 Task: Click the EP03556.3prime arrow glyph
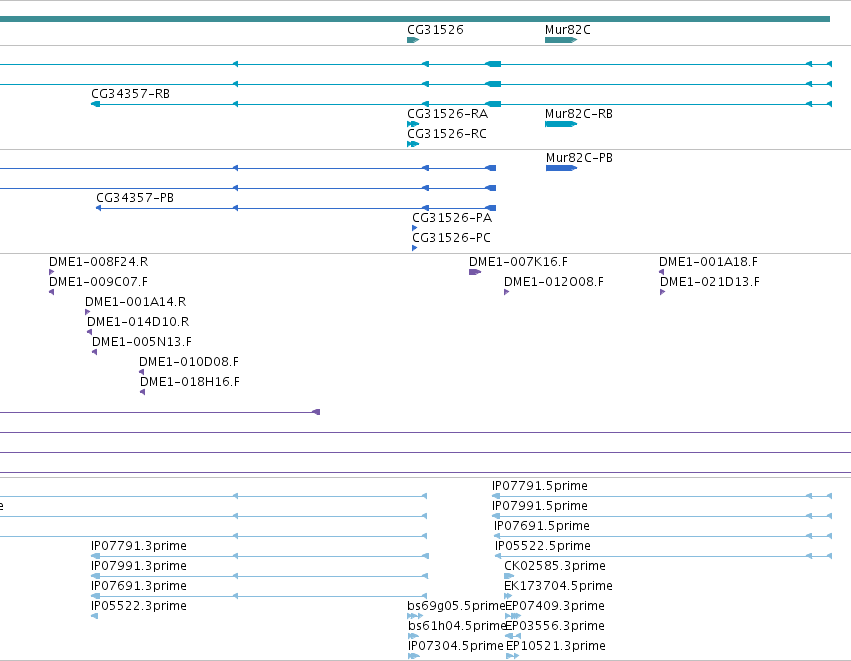[x=513, y=637]
